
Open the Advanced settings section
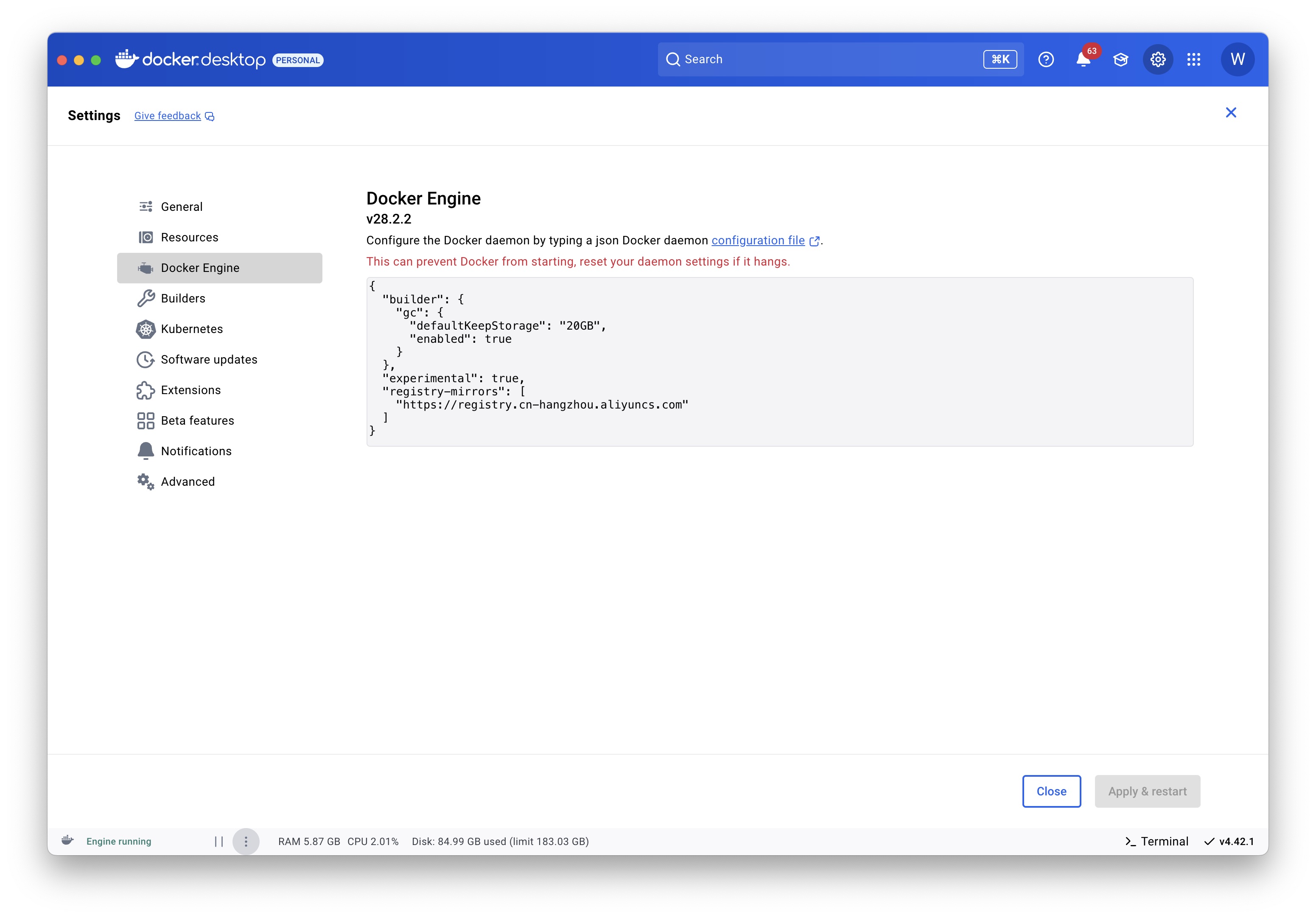point(188,482)
